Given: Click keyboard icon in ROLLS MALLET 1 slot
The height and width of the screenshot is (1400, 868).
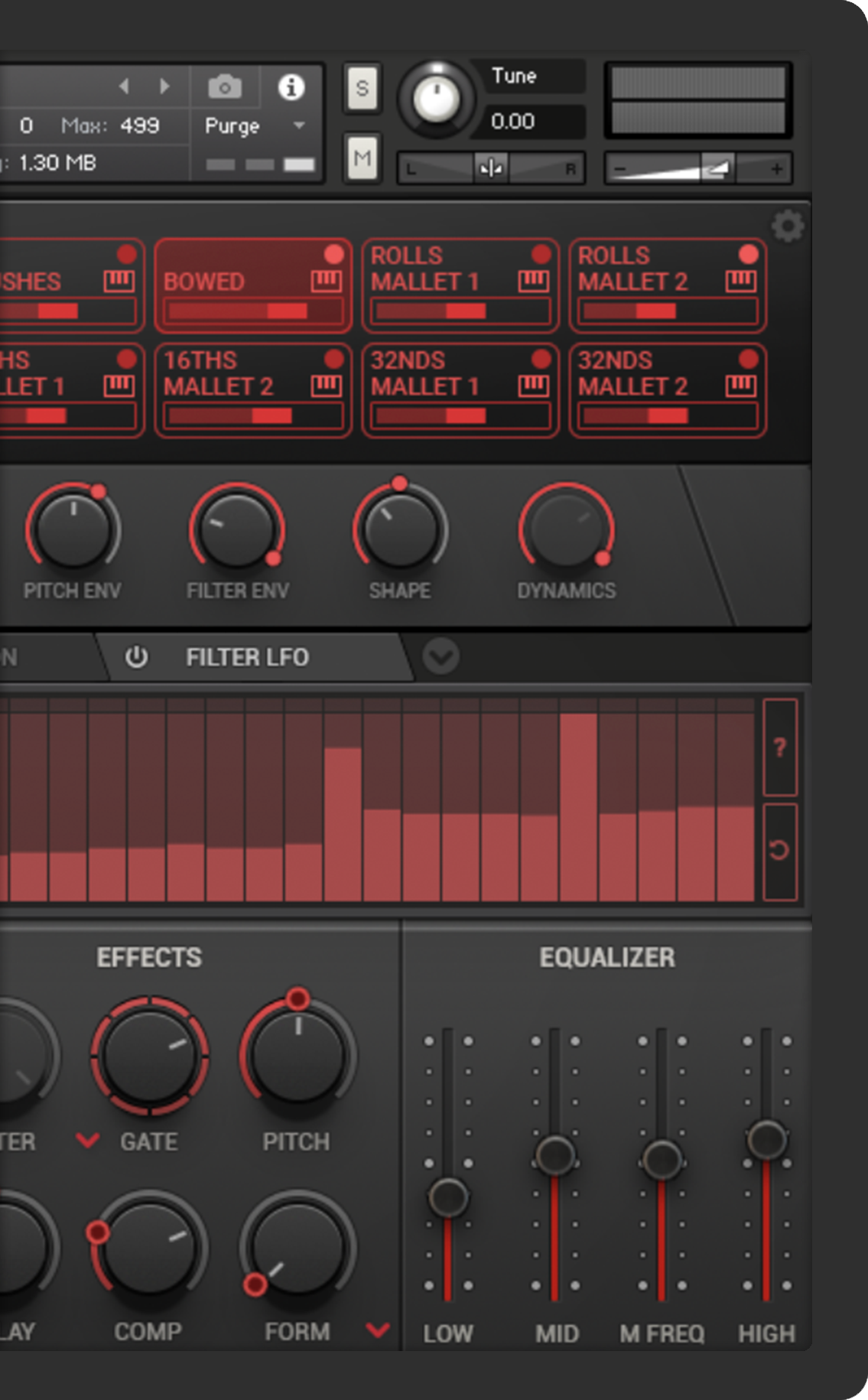Looking at the screenshot, I should tap(534, 282).
